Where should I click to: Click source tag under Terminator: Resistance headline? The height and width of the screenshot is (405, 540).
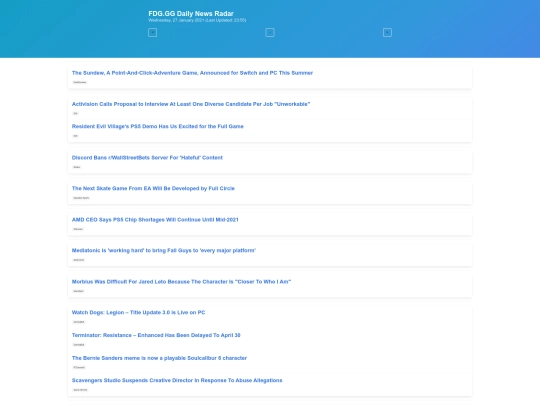pos(79,345)
